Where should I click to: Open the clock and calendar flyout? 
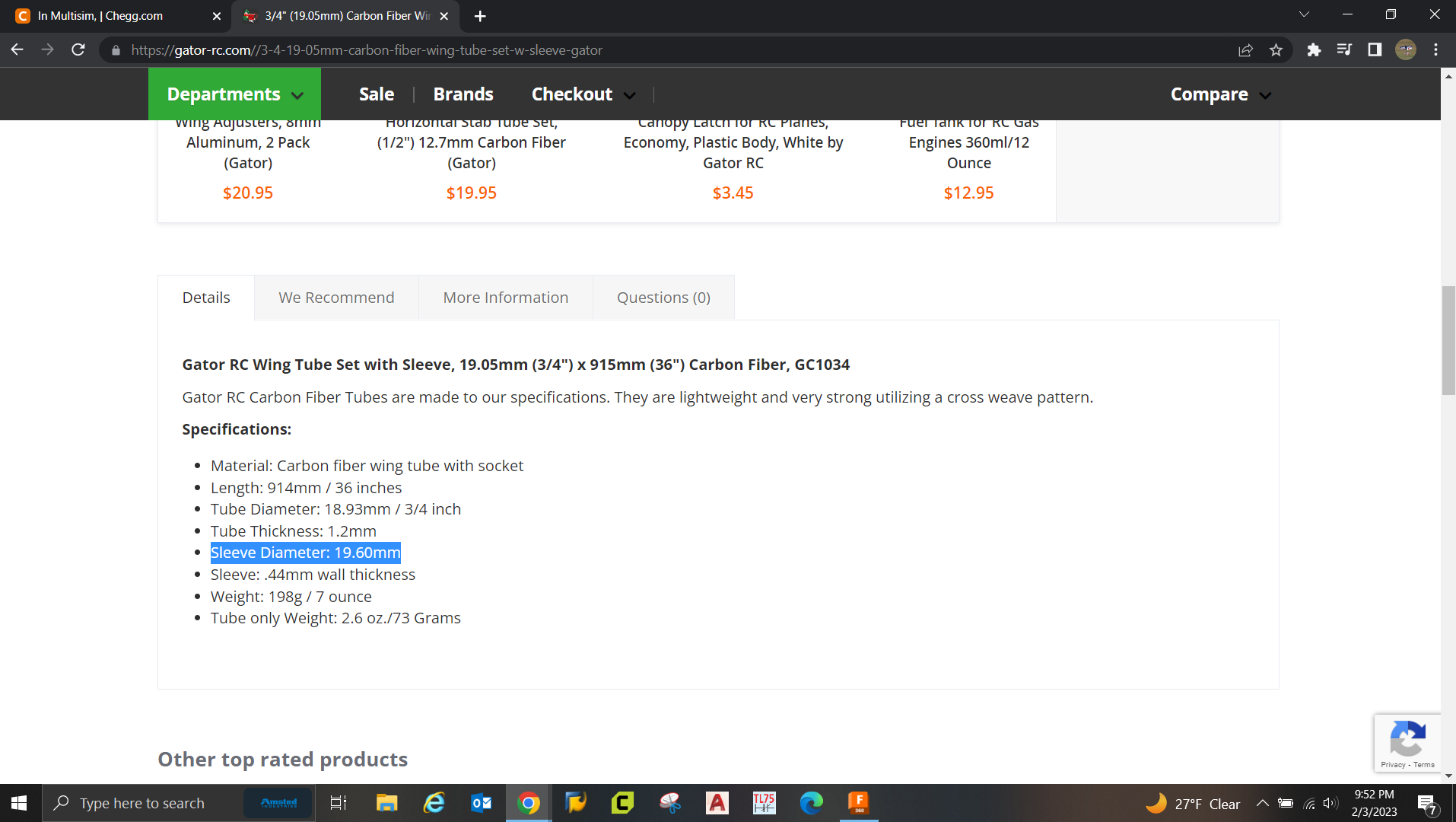[x=1375, y=803]
